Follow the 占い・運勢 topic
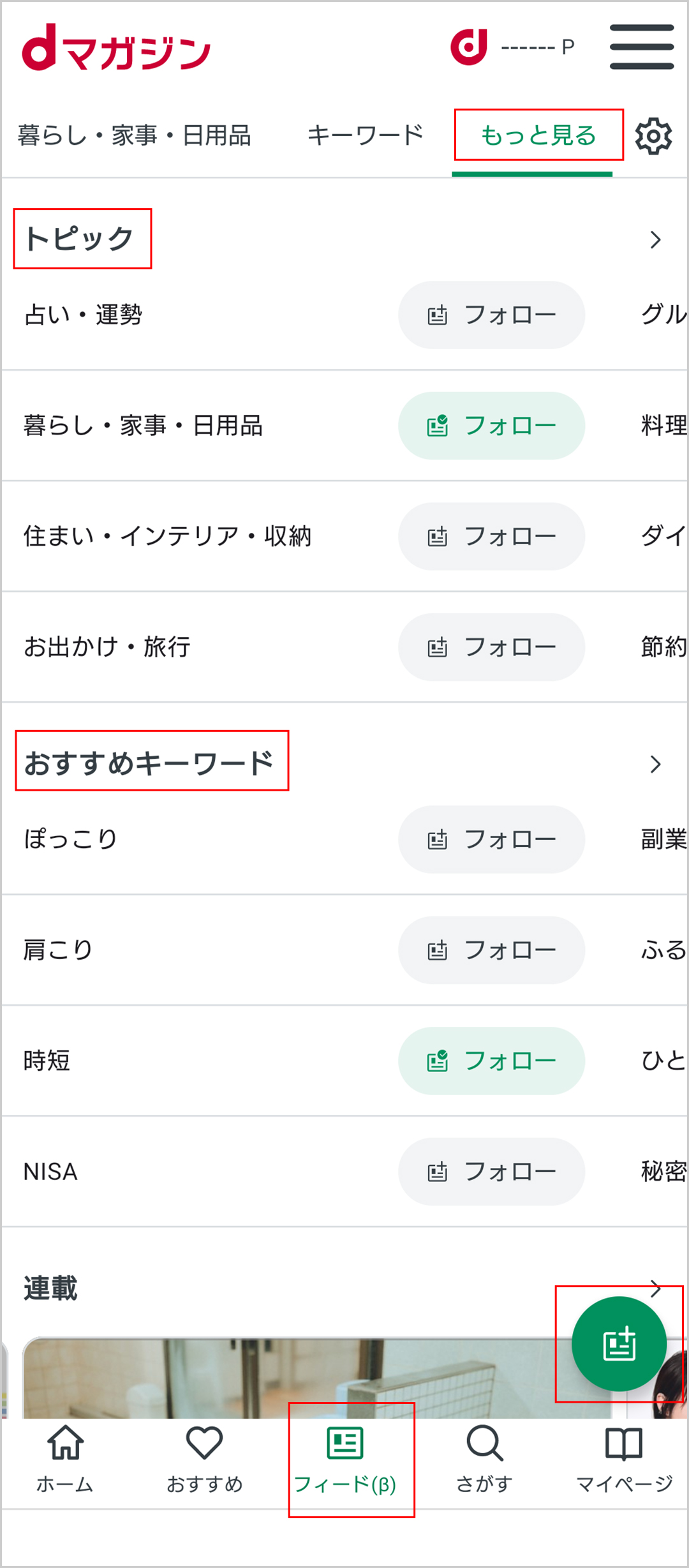689x1568 pixels. pos(491,315)
